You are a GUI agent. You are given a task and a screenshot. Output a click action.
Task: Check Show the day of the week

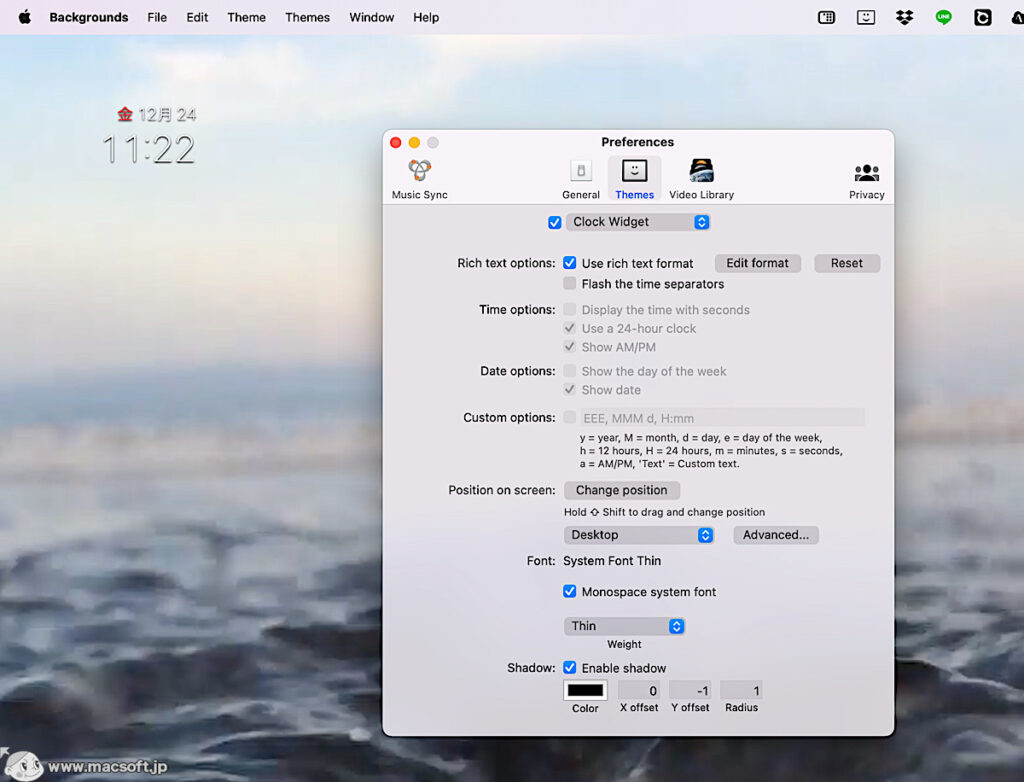click(x=569, y=370)
